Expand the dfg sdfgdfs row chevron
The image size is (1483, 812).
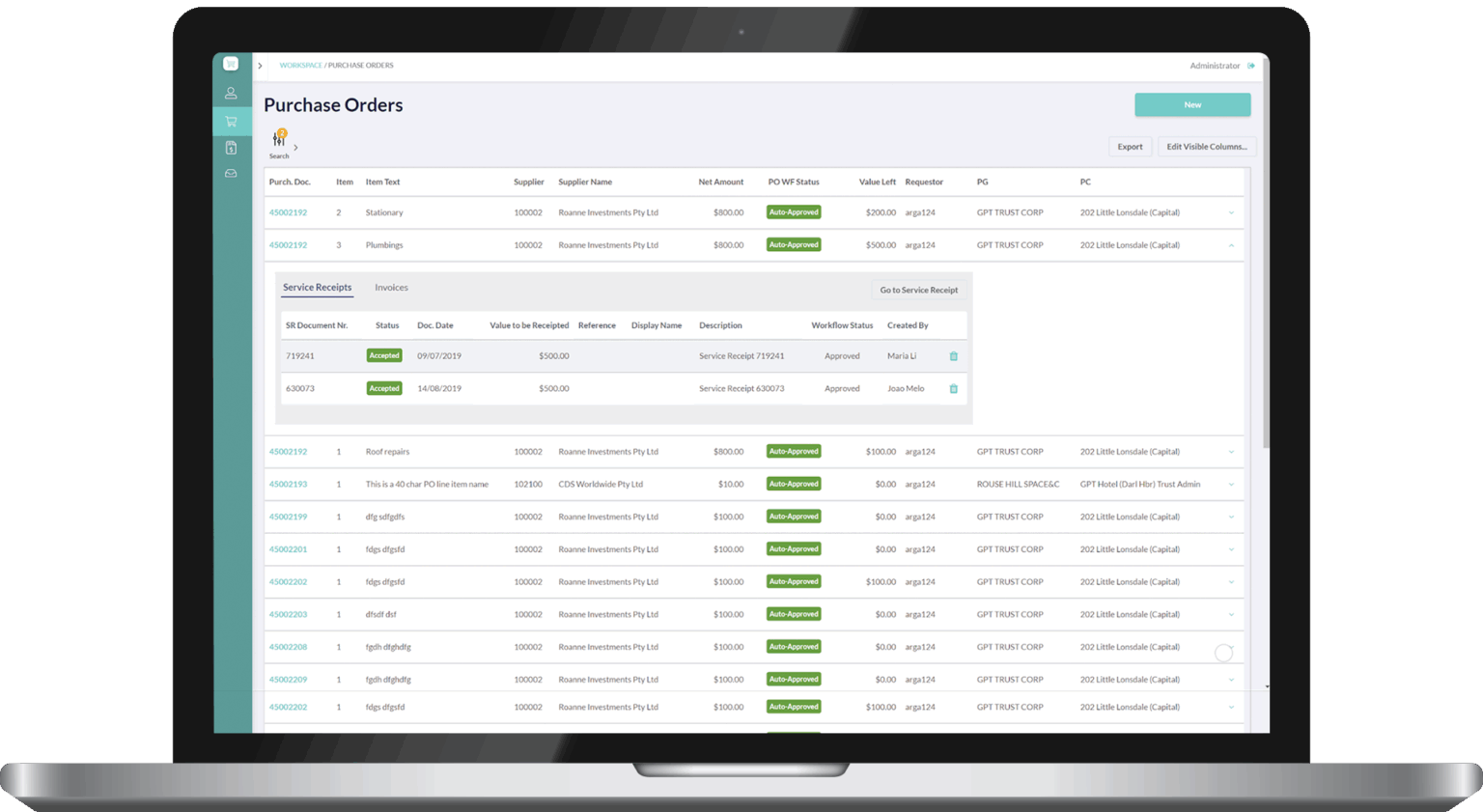1231,517
